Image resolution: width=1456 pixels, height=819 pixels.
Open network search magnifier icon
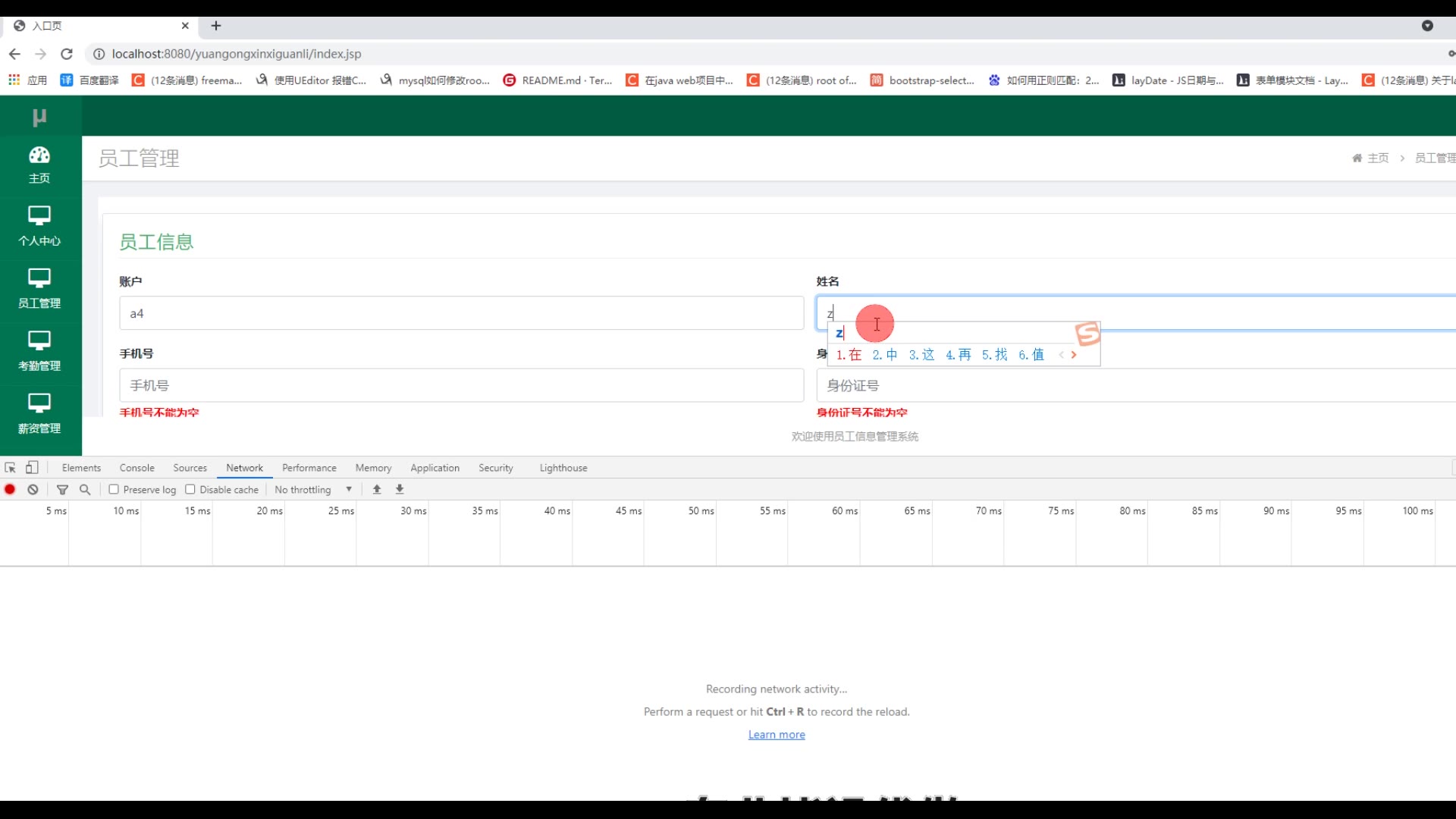click(x=85, y=489)
